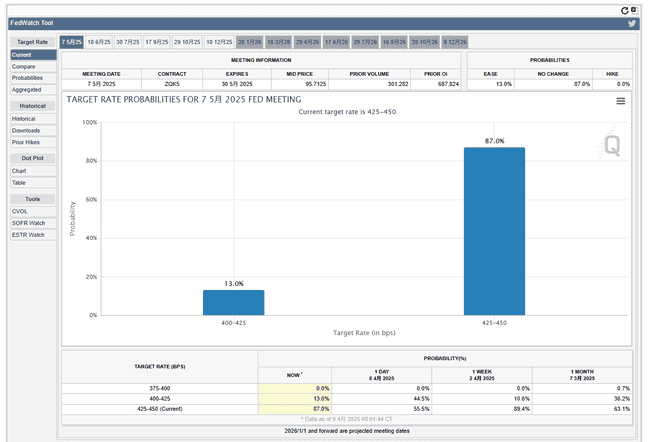This screenshot has height=442, width=650.
Task: Go to the Downloads page
Action: tap(26, 130)
